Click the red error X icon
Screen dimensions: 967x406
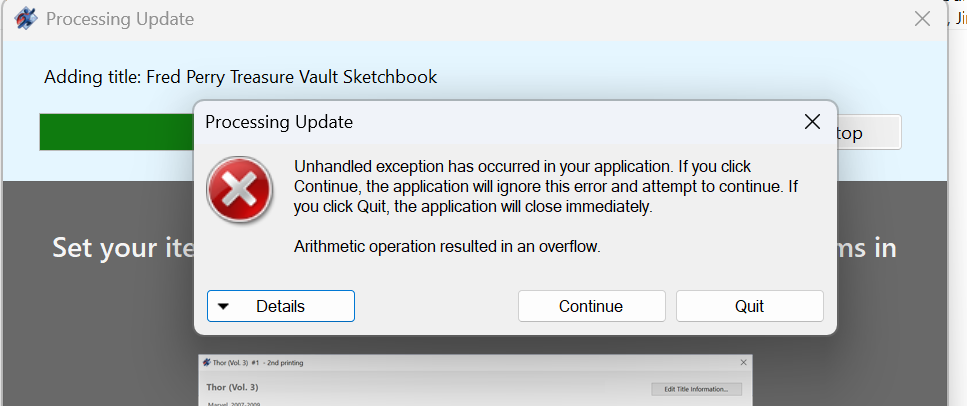239,189
